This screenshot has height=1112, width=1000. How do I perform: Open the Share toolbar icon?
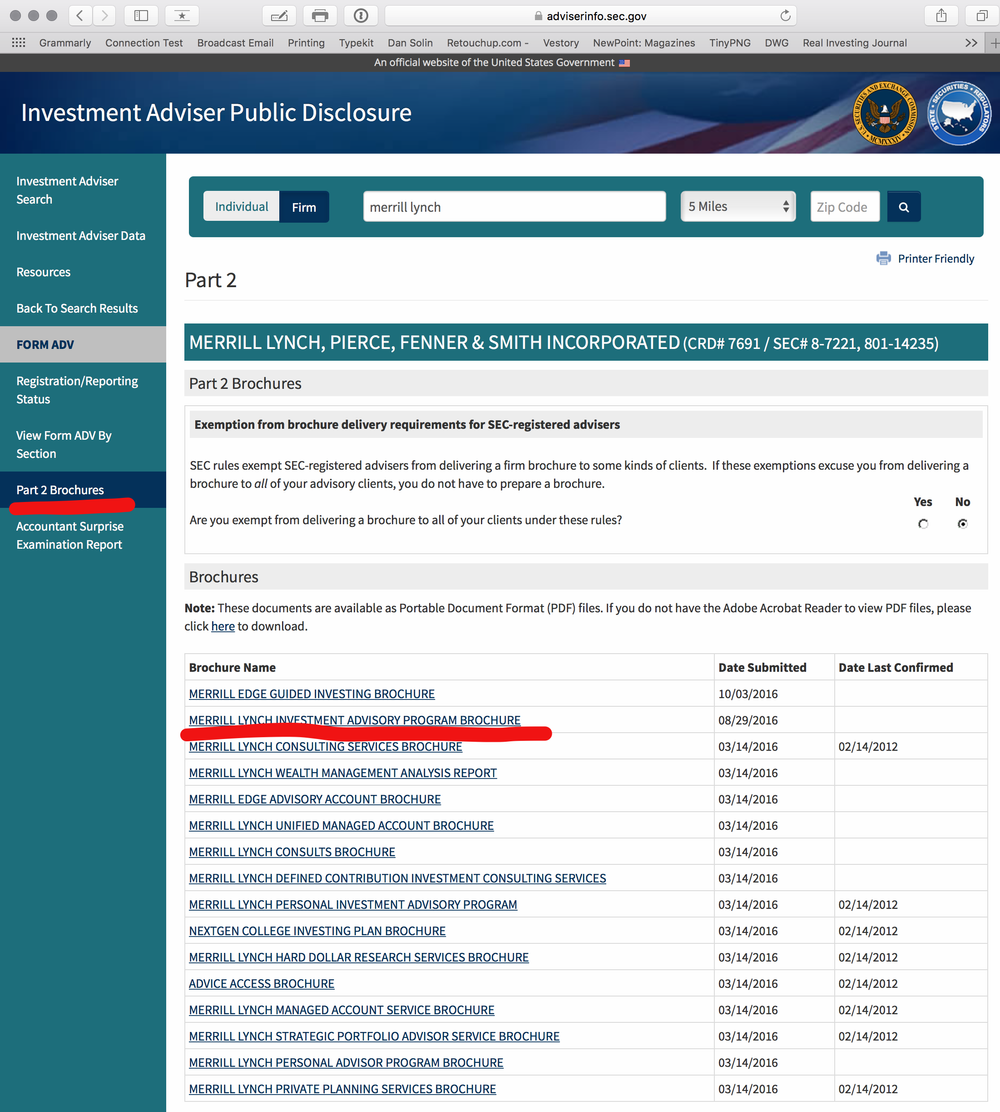pyautogui.click(x=941, y=16)
